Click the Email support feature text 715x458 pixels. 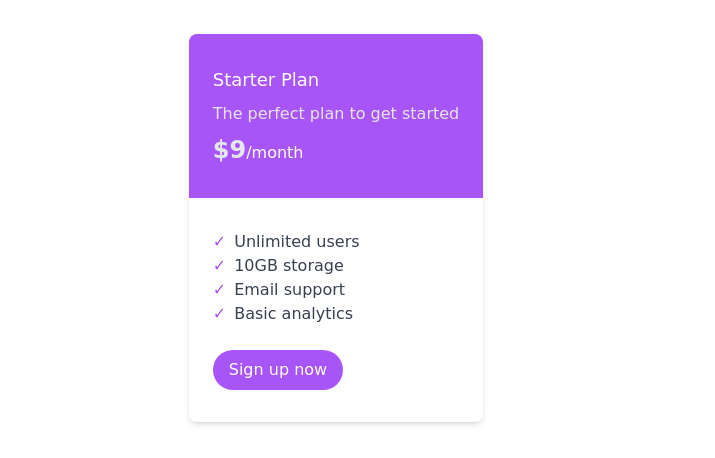289,290
